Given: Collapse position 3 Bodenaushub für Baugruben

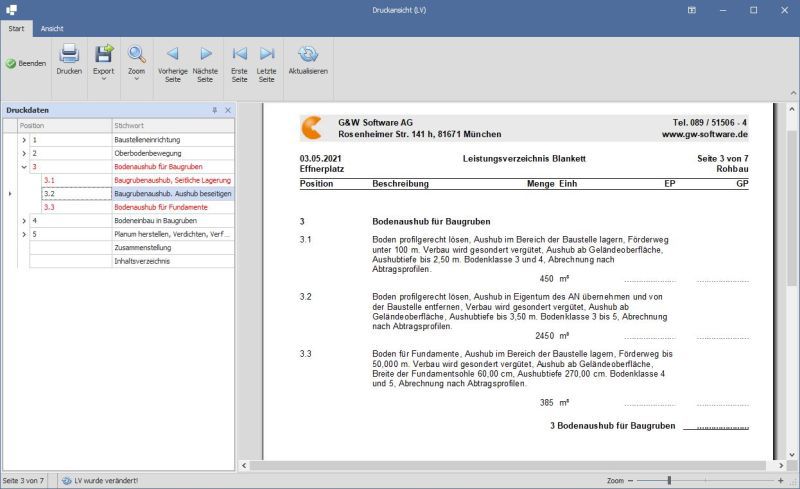Looking at the screenshot, I should point(24,167).
